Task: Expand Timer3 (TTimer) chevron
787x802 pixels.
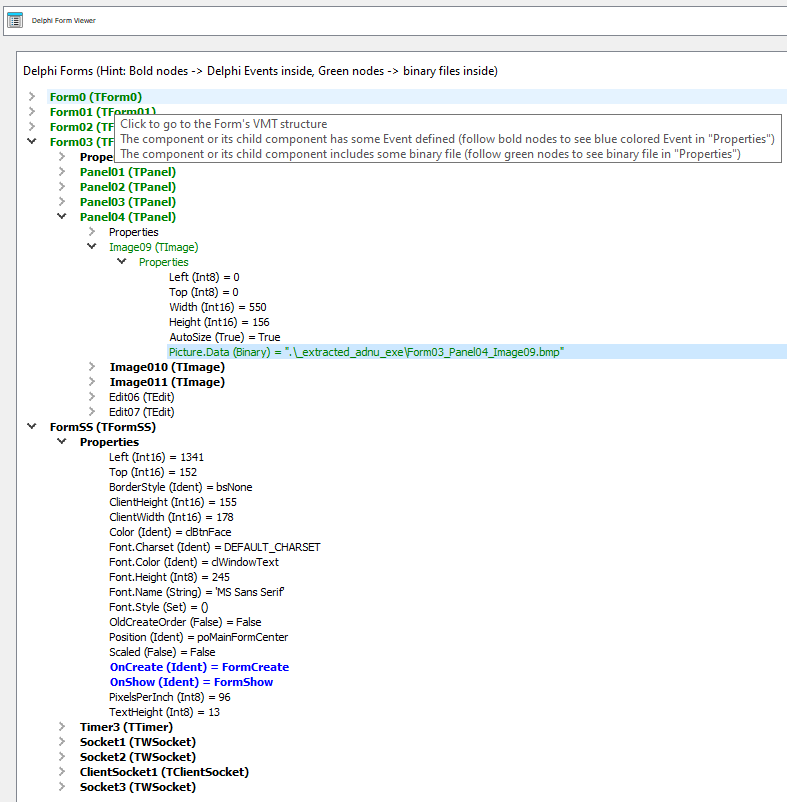Action: click(62, 726)
